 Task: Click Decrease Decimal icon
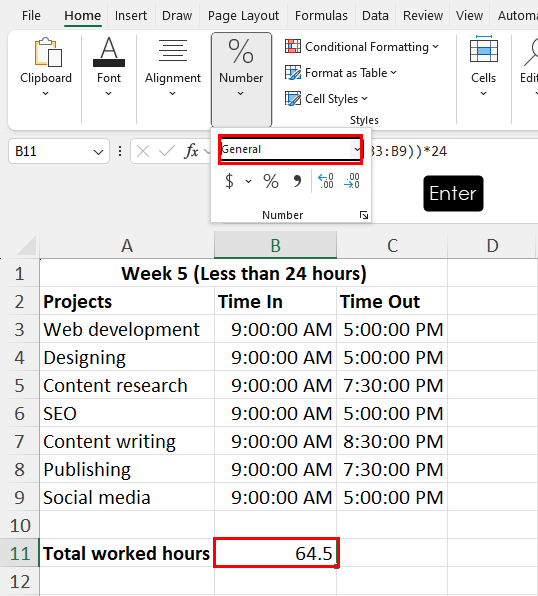click(x=352, y=181)
